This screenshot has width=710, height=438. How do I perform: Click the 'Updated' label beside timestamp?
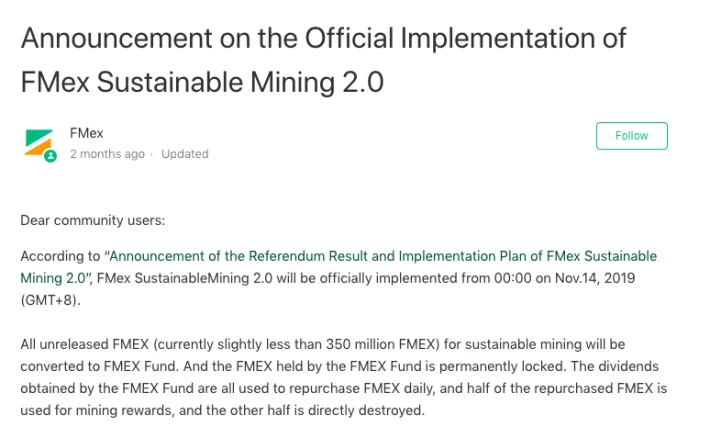coord(185,154)
